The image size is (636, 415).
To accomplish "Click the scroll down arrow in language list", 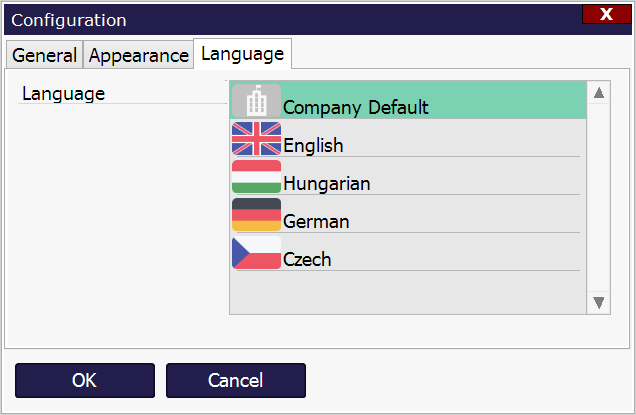I will click(599, 302).
